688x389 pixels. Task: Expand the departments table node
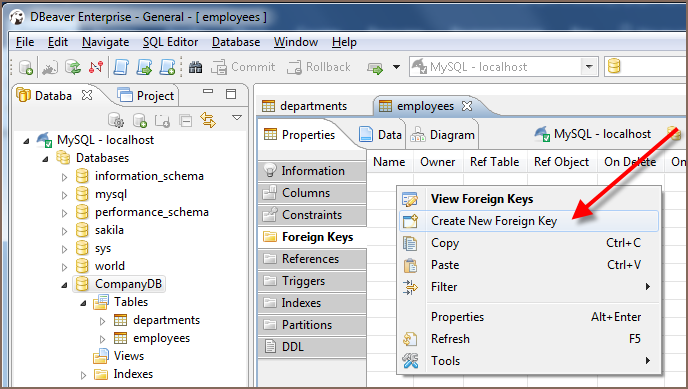[x=102, y=321]
